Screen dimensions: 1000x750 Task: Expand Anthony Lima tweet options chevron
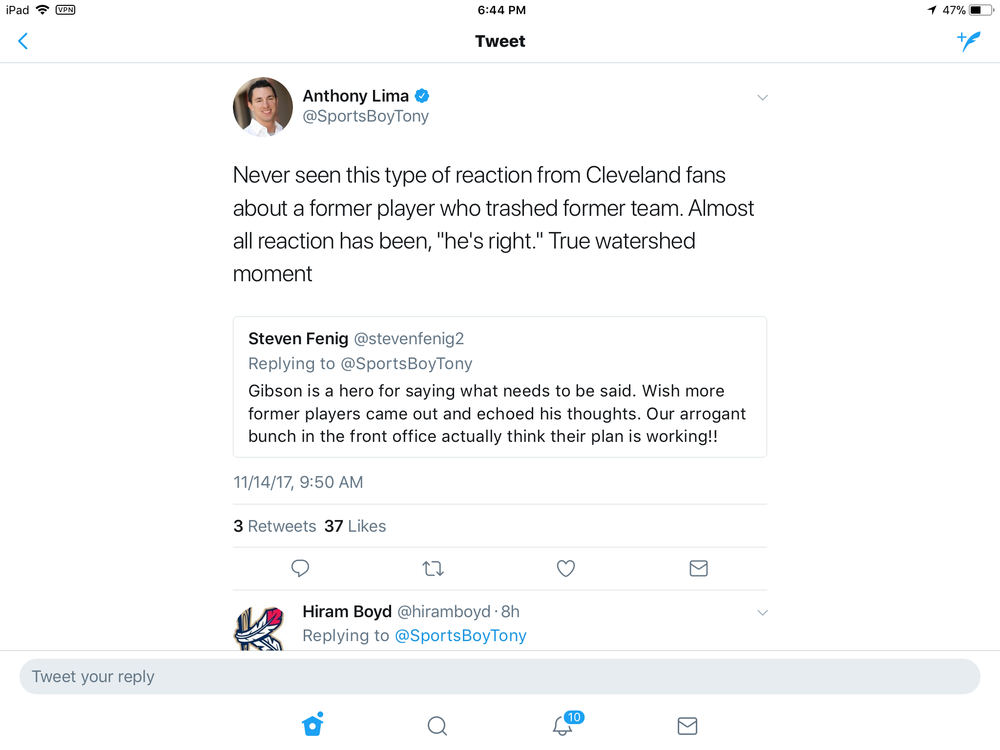point(762,98)
